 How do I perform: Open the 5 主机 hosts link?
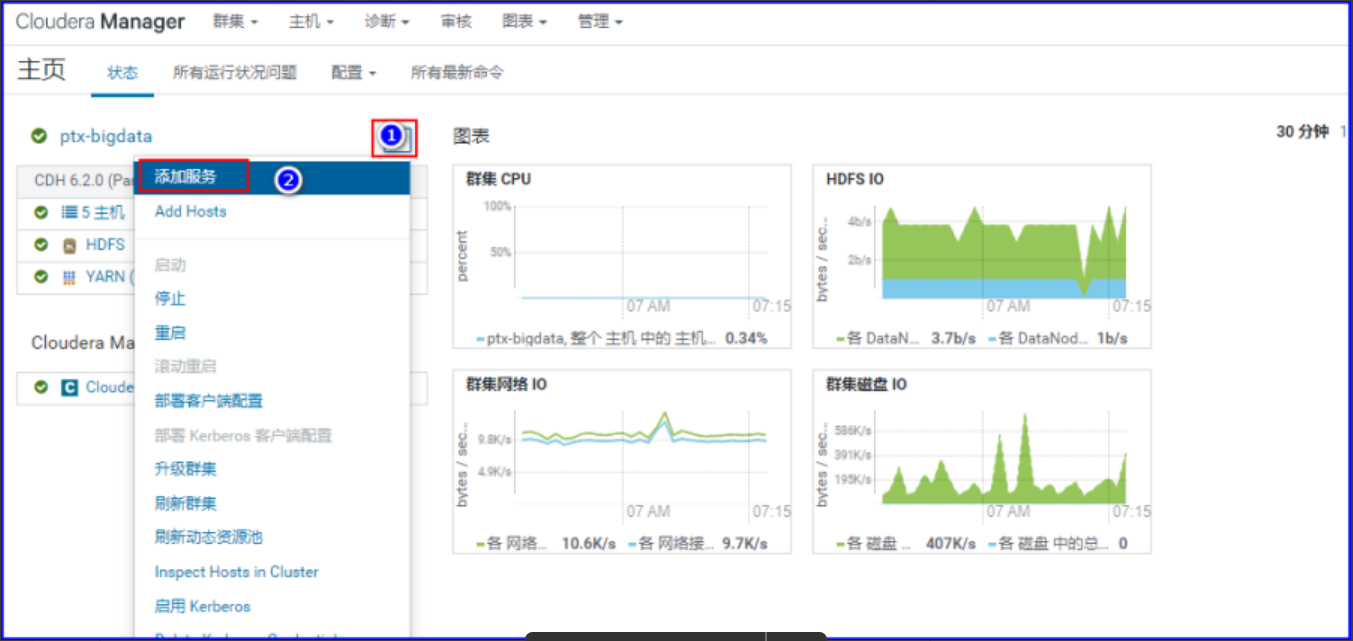click(103, 212)
